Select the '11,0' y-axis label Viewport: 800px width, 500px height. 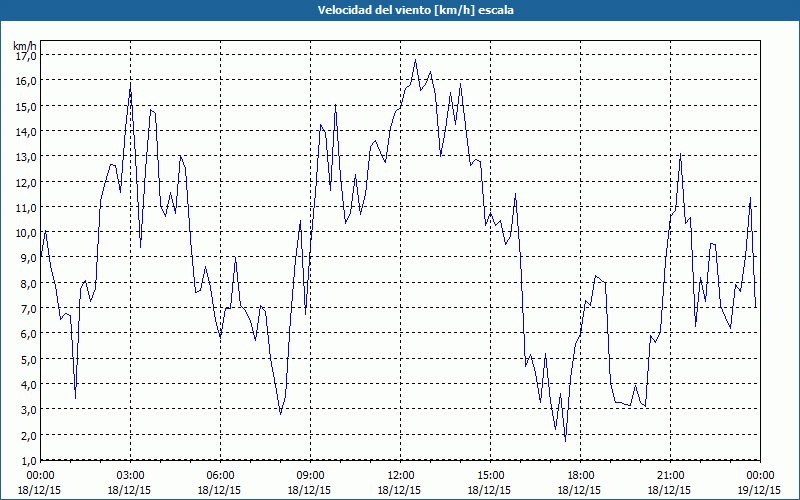coord(26,208)
